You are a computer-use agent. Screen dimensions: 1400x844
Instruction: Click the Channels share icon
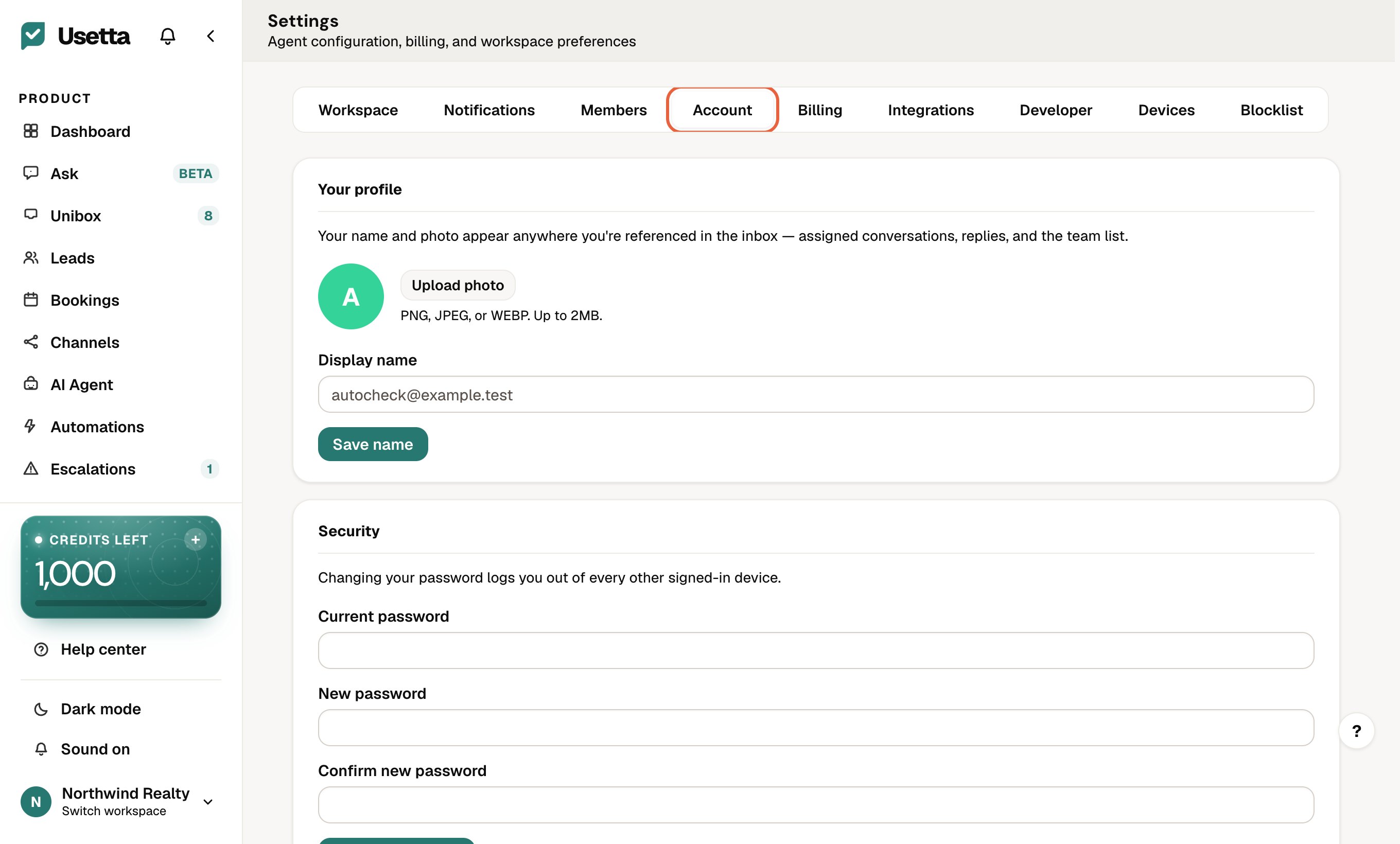click(x=31, y=342)
